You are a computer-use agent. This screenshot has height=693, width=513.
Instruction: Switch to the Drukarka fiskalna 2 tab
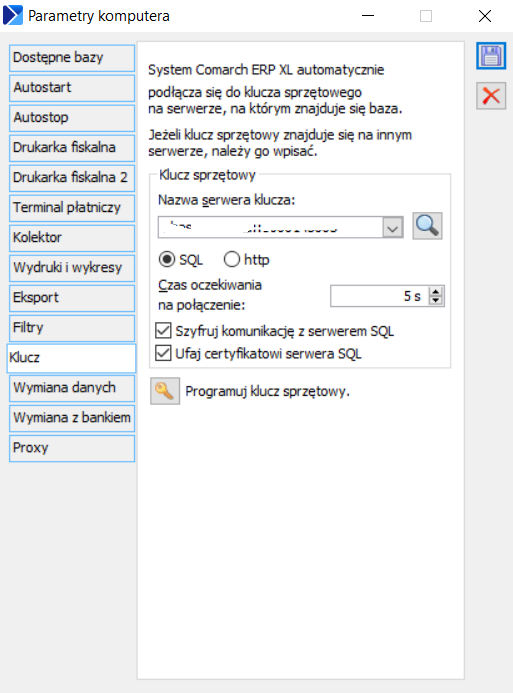pyautogui.click(x=72, y=178)
